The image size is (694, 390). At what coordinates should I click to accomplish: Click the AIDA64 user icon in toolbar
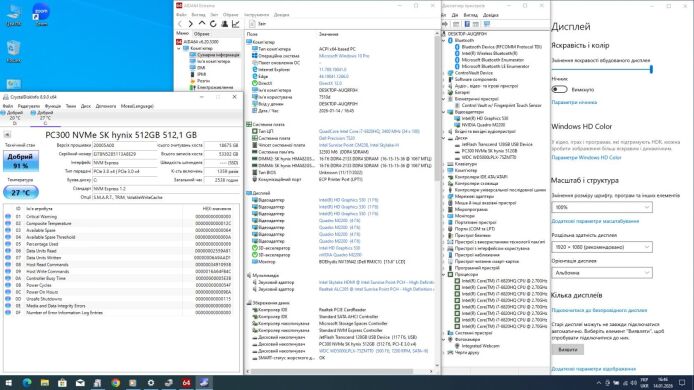pyautogui.click(x=224, y=24)
